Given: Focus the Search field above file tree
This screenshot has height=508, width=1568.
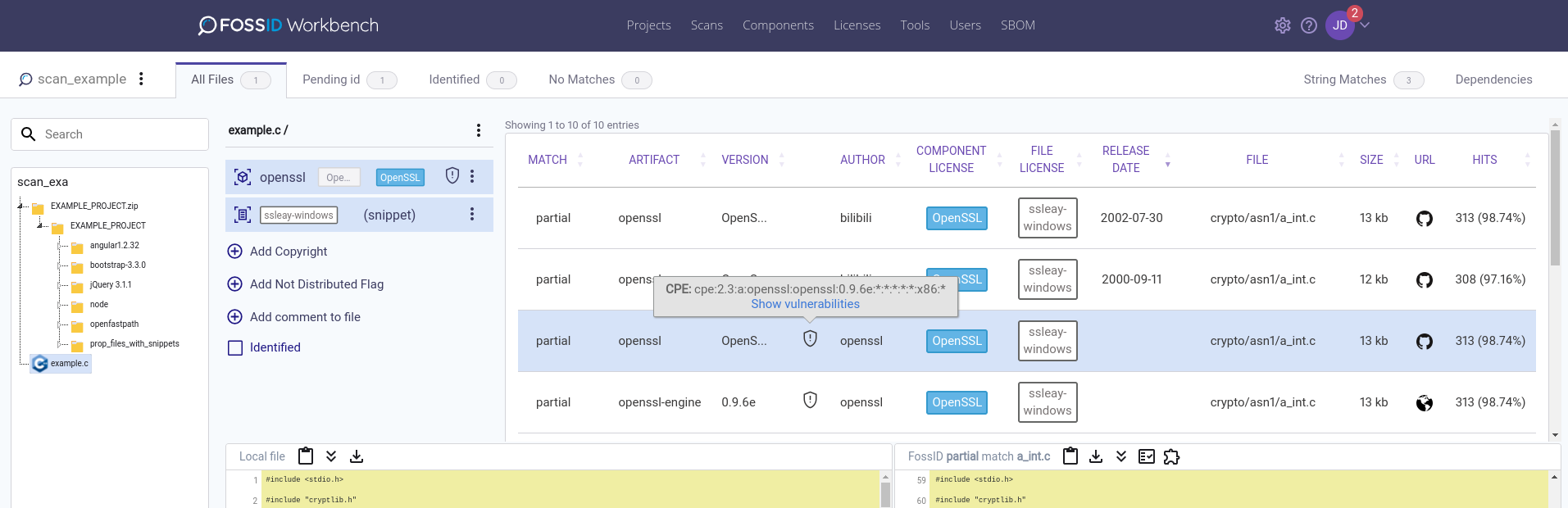Looking at the screenshot, I should point(110,134).
